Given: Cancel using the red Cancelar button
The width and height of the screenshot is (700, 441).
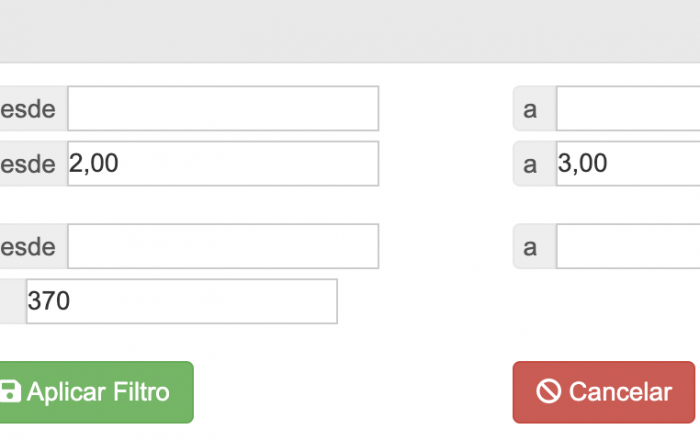Looking at the screenshot, I should (x=604, y=392).
